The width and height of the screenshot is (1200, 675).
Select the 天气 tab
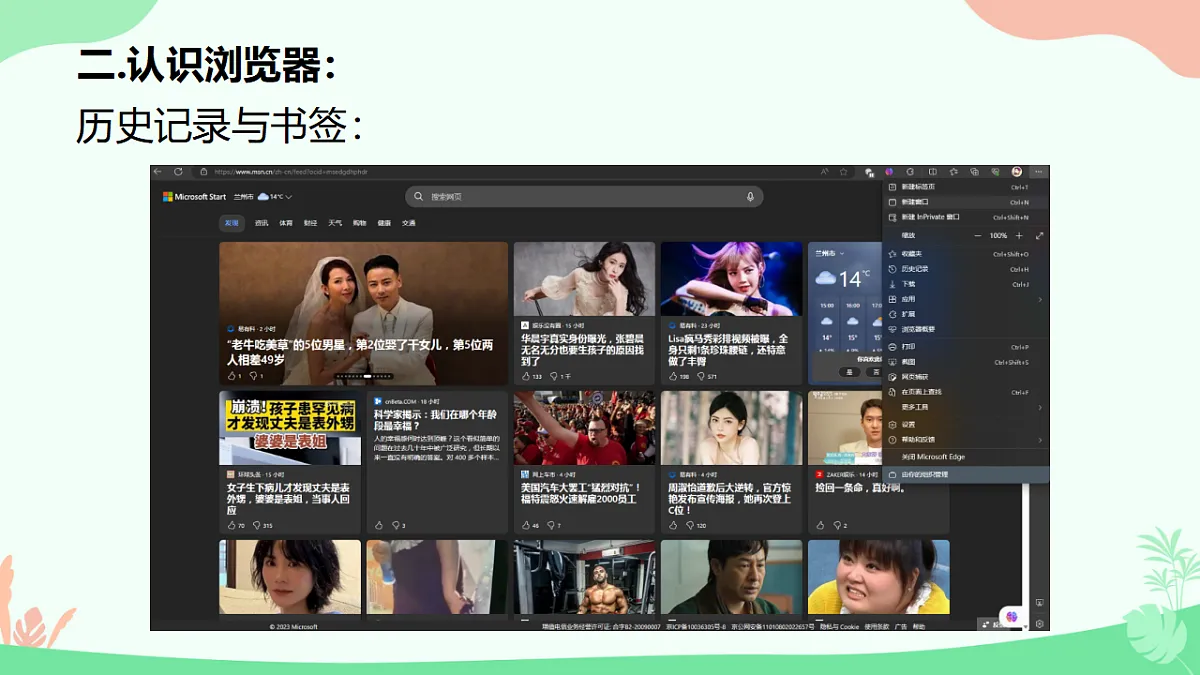point(335,223)
